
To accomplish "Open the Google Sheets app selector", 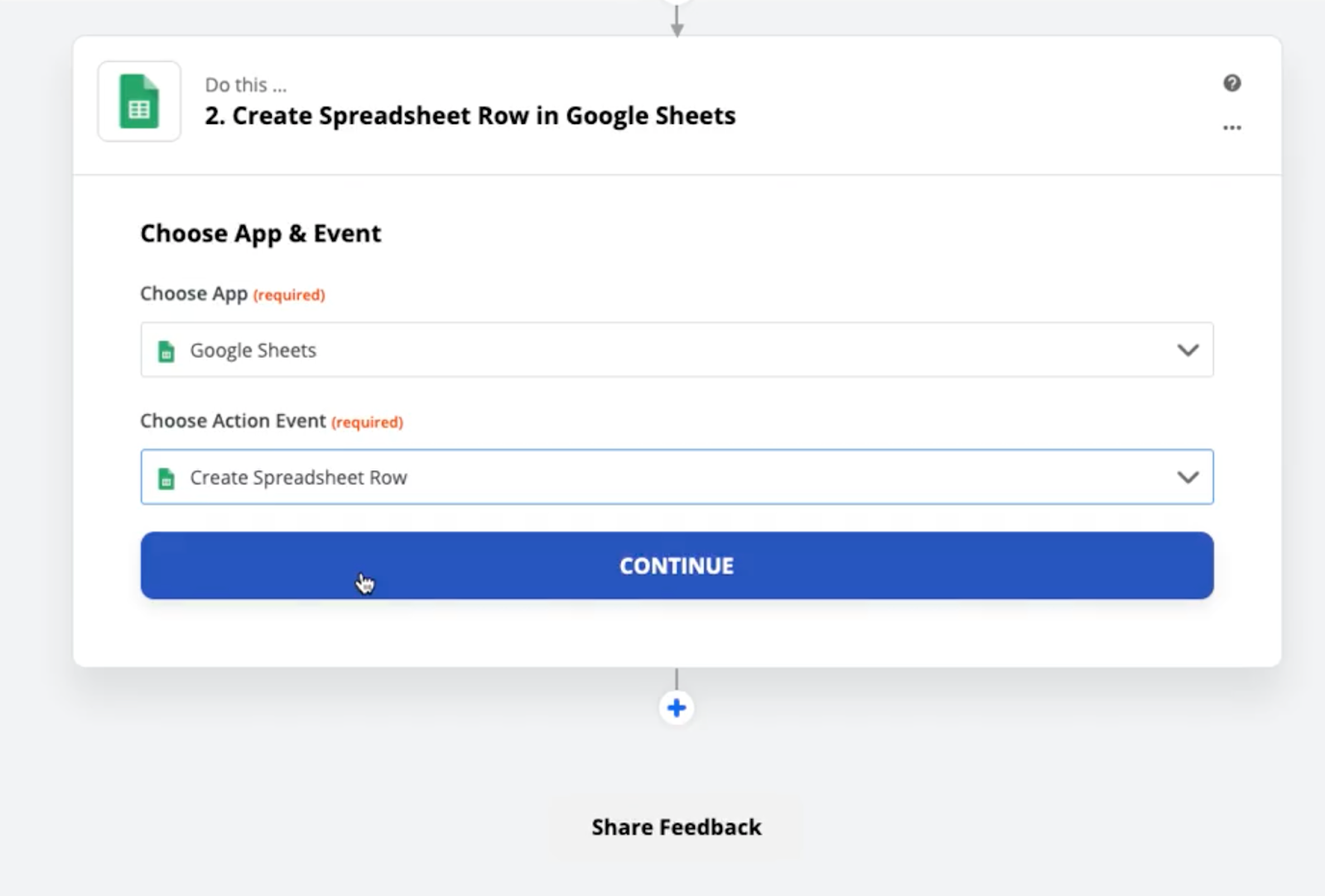I will click(x=677, y=349).
